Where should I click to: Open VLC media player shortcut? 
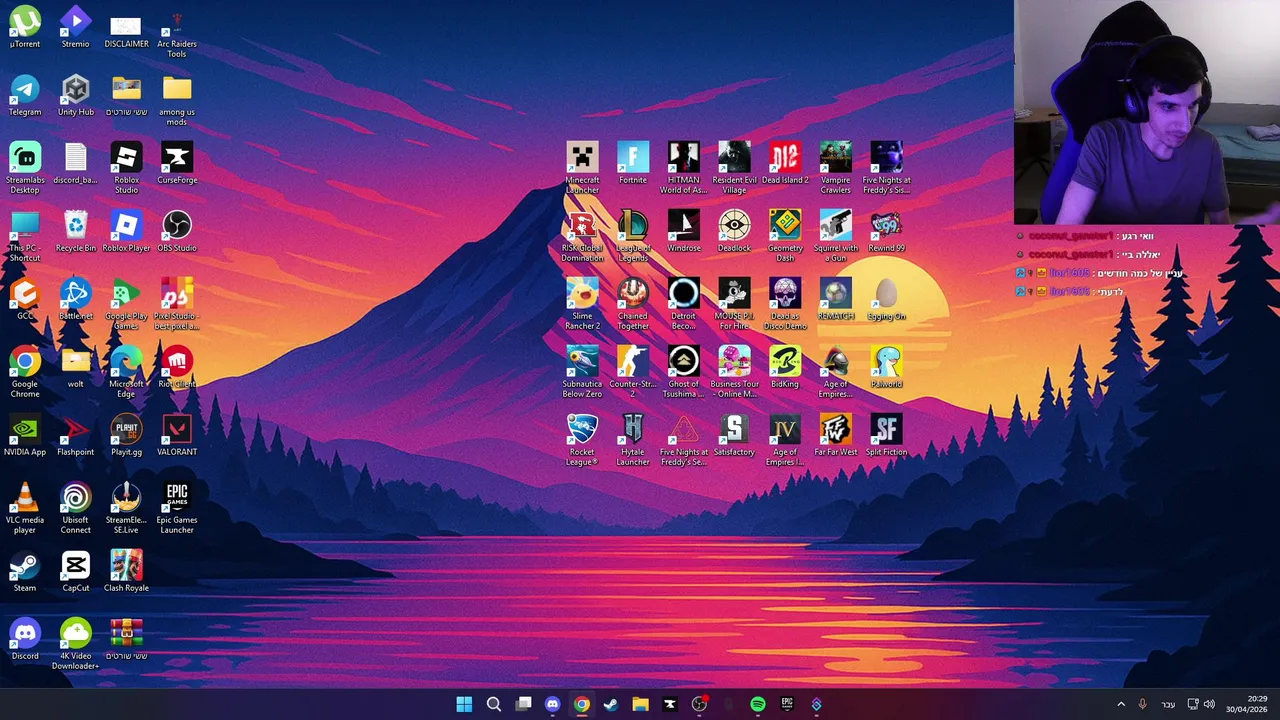25,508
